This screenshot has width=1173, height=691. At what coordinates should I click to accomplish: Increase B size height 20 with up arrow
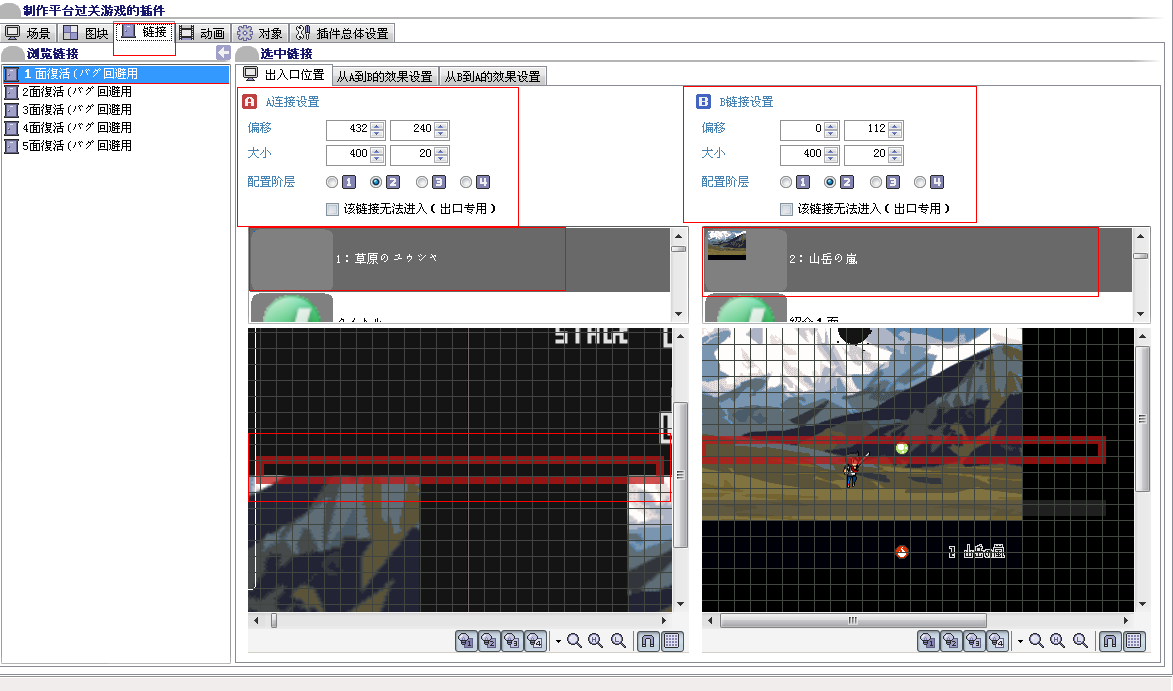pos(895,150)
